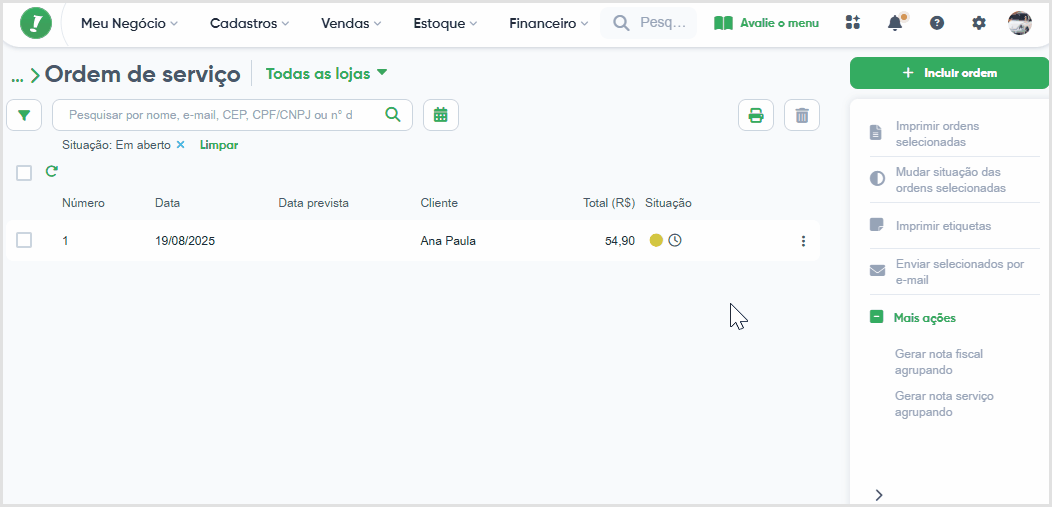Screen dimensions: 1052x507
Task: Select Imprimir ordens selecionadas
Action: pyautogui.click(x=937, y=134)
